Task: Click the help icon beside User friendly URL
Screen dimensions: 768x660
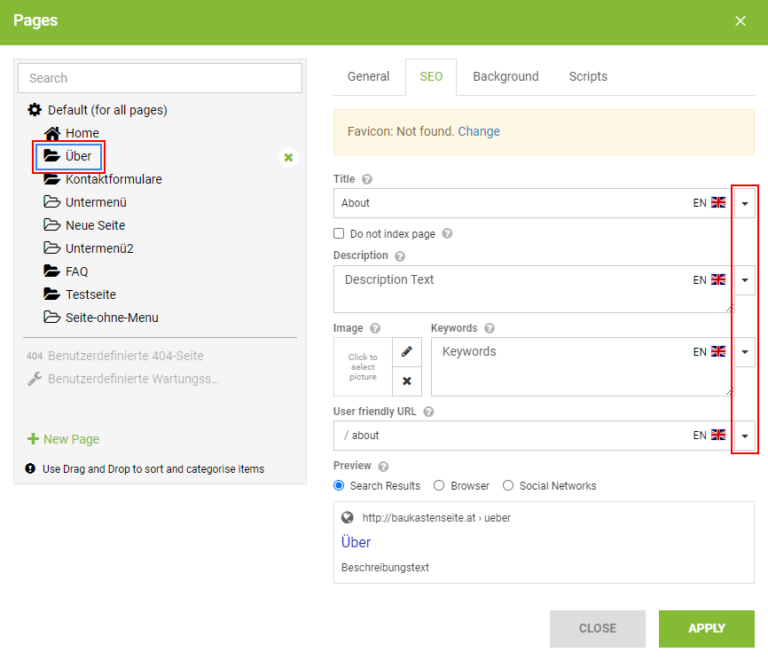Action: point(429,412)
